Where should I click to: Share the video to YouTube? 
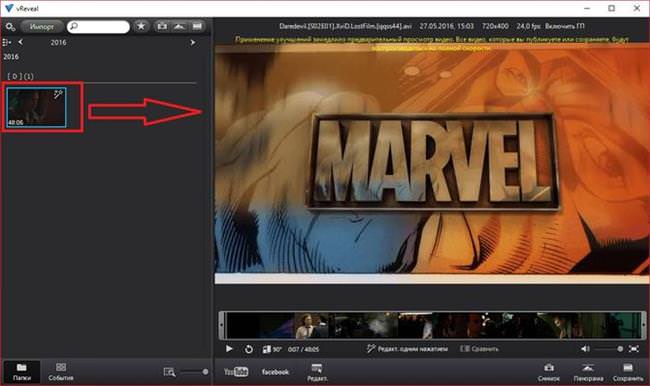click(x=235, y=371)
